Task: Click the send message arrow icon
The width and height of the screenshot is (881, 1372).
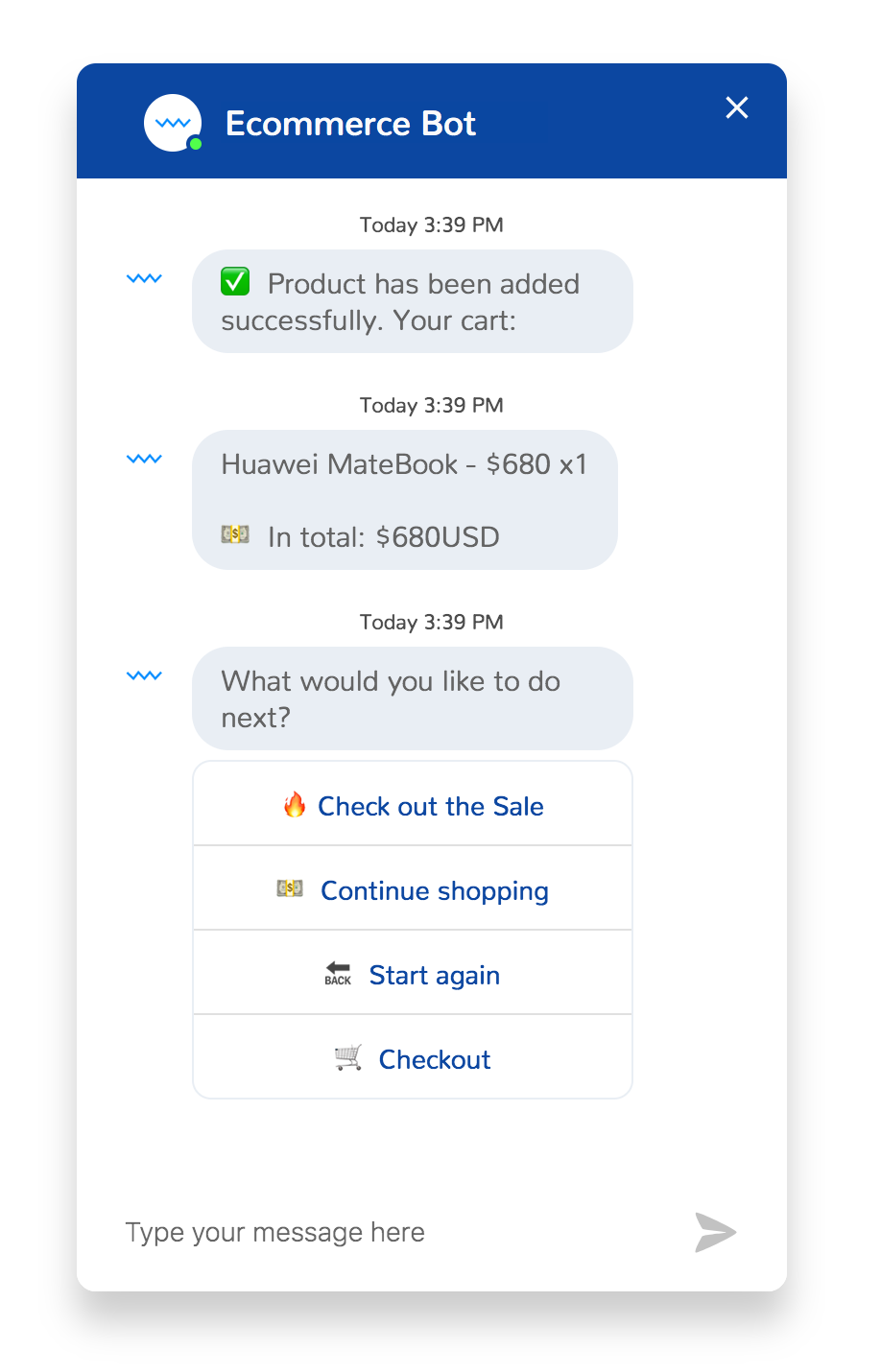Action: (x=714, y=1232)
